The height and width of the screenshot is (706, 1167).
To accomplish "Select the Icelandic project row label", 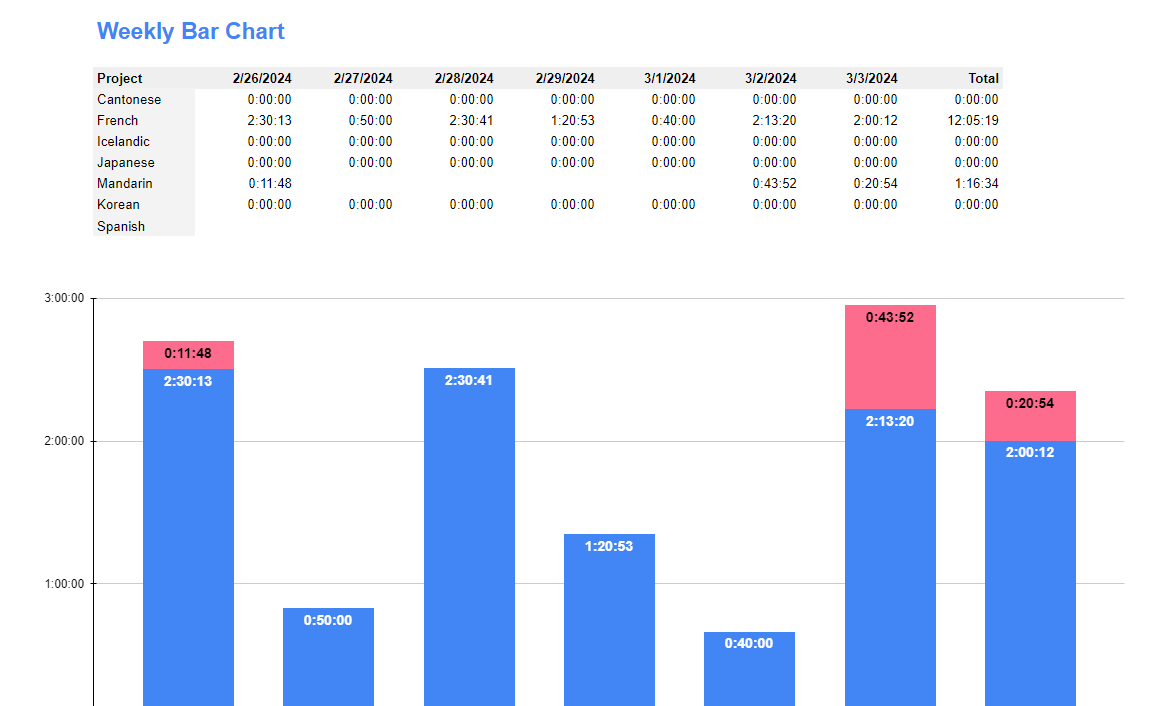I will pyautogui.click(x=123, y=141).
